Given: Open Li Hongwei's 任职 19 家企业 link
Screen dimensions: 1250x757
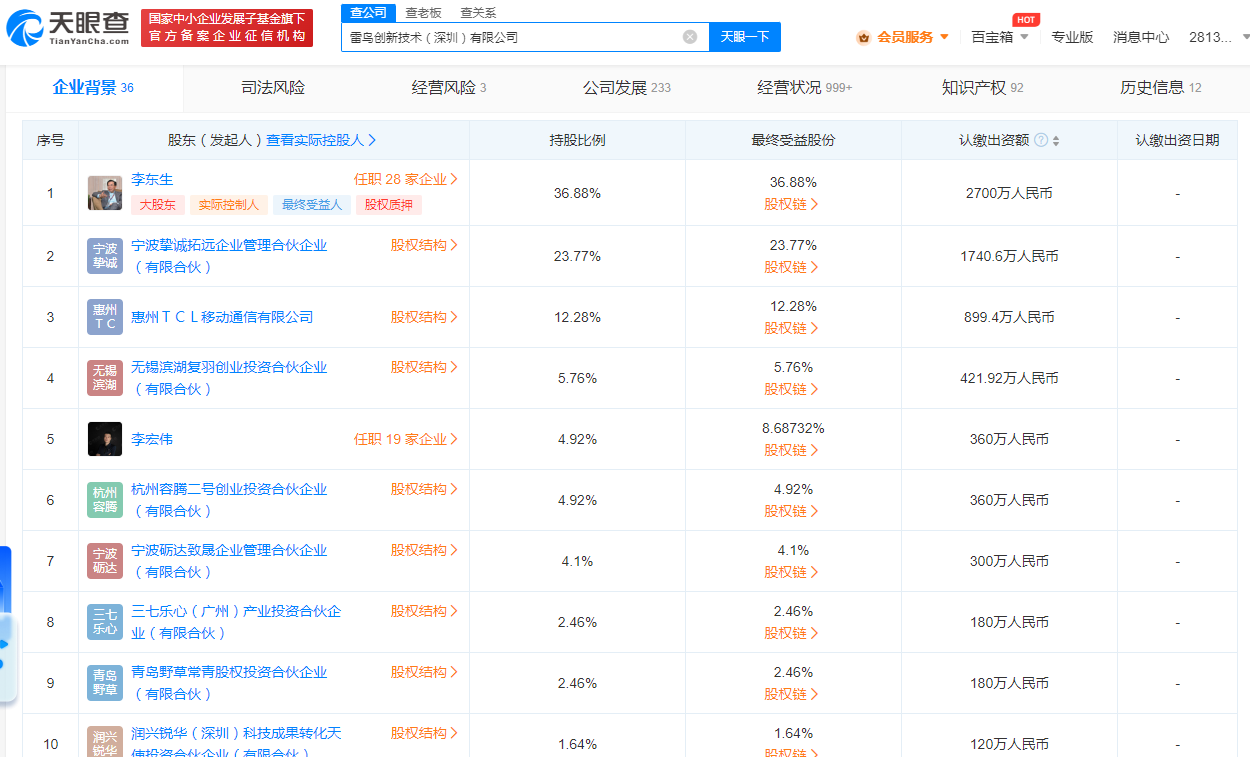Looking at the screenshot, I should [x=406, y=439].
